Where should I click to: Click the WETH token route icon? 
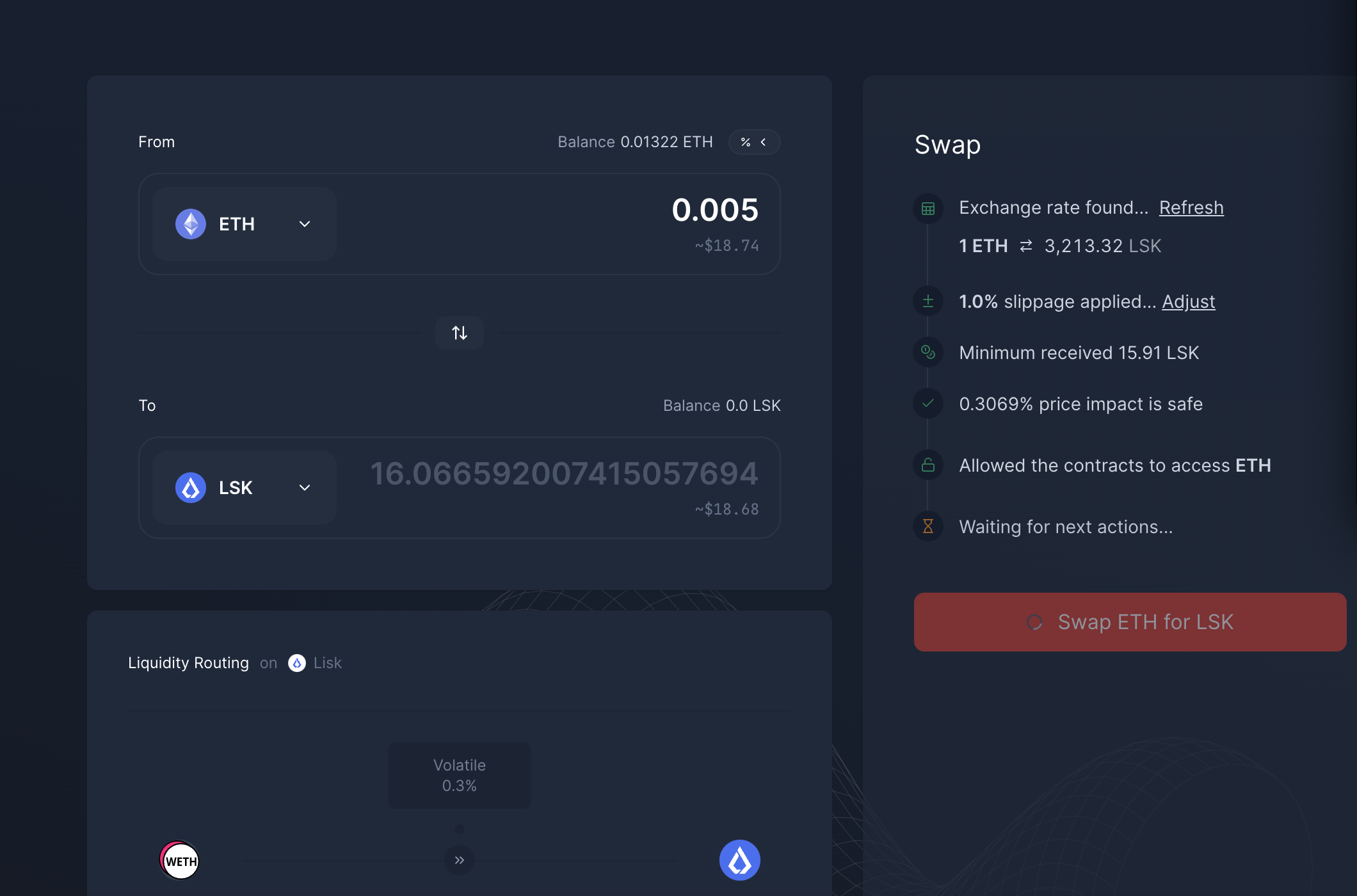179,860
